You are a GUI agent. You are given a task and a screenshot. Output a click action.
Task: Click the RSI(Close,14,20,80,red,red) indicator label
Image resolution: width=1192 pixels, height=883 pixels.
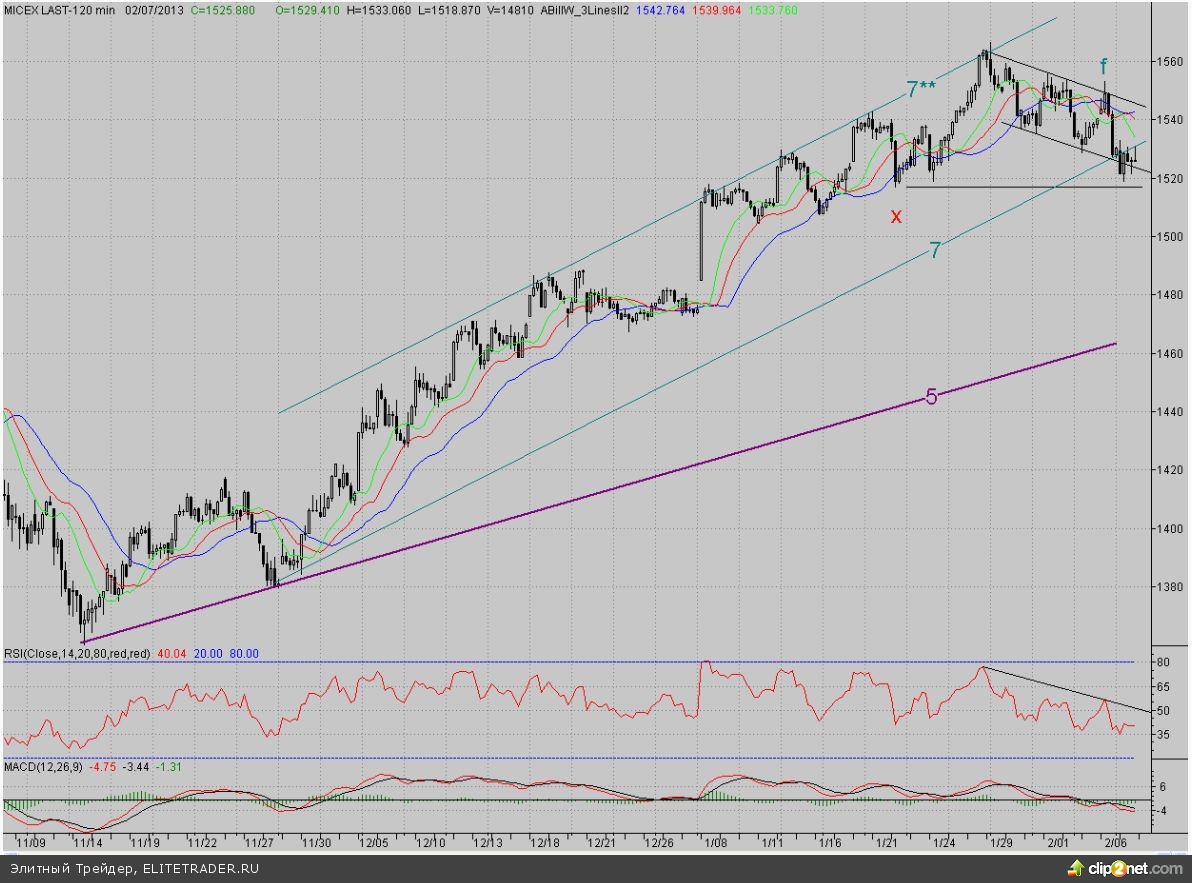(x=77, y=653)
